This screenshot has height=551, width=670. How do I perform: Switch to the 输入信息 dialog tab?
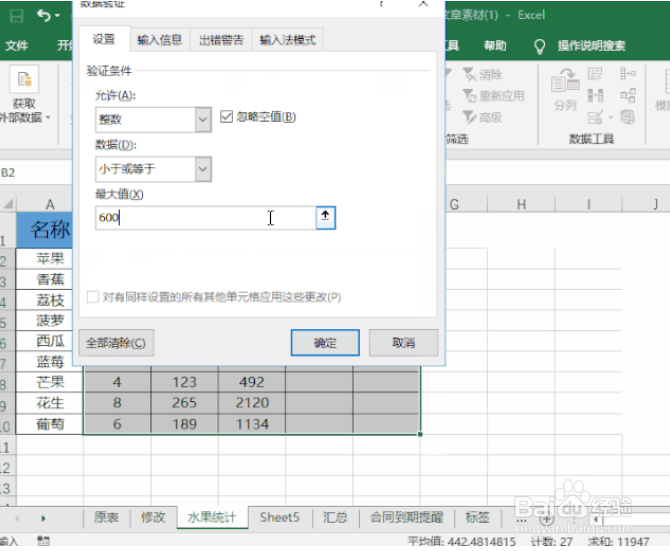(x=159, y=40)
